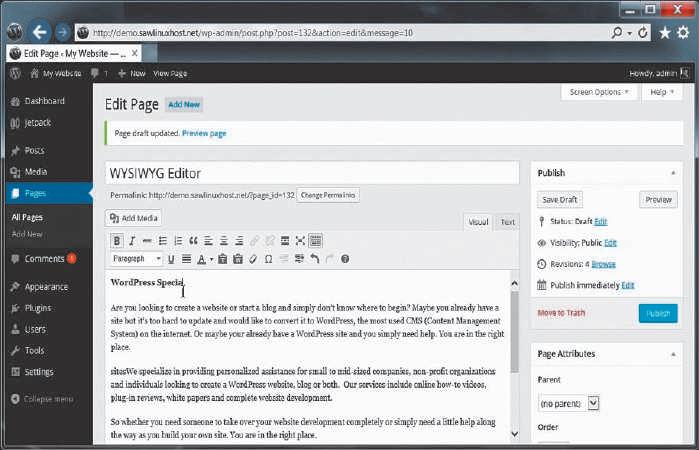
Task: Collapse the Page Attributes box
Action: (x=673, y=354)
